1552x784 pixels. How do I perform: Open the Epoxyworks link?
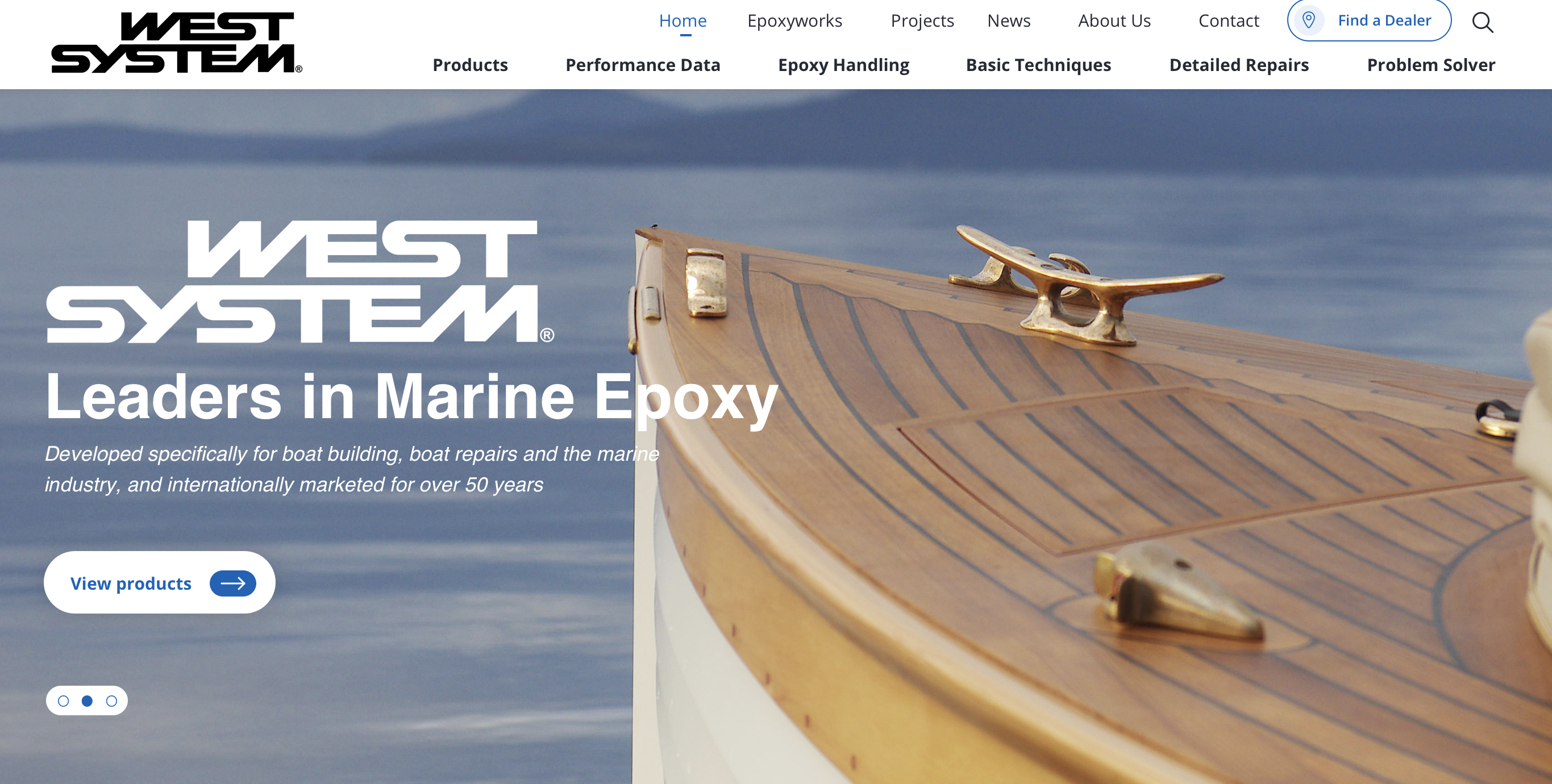click(794, 21)
